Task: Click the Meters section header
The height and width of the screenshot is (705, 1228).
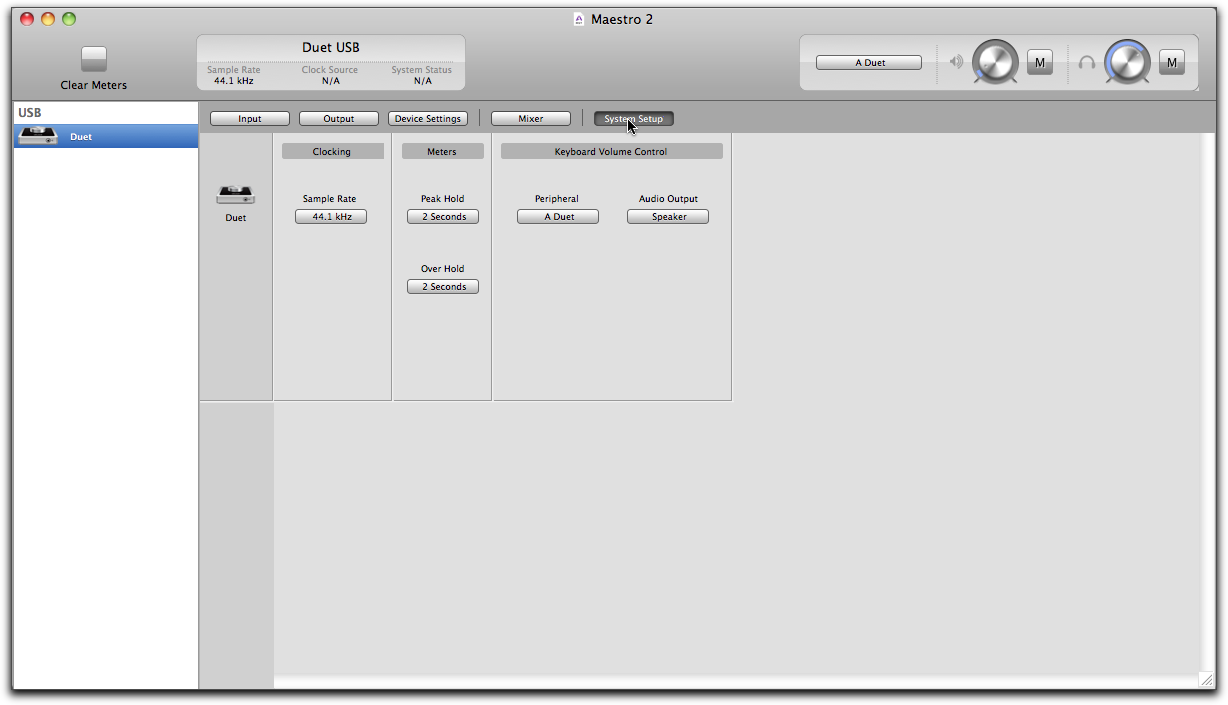Action: click(x=442, y=152)
